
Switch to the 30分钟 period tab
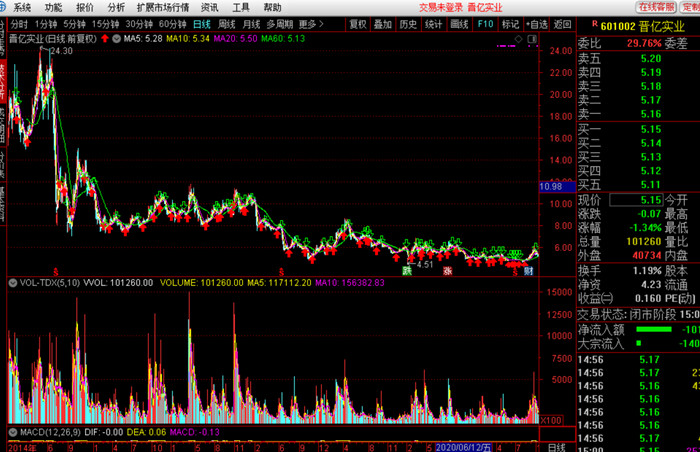click(139, 24)
